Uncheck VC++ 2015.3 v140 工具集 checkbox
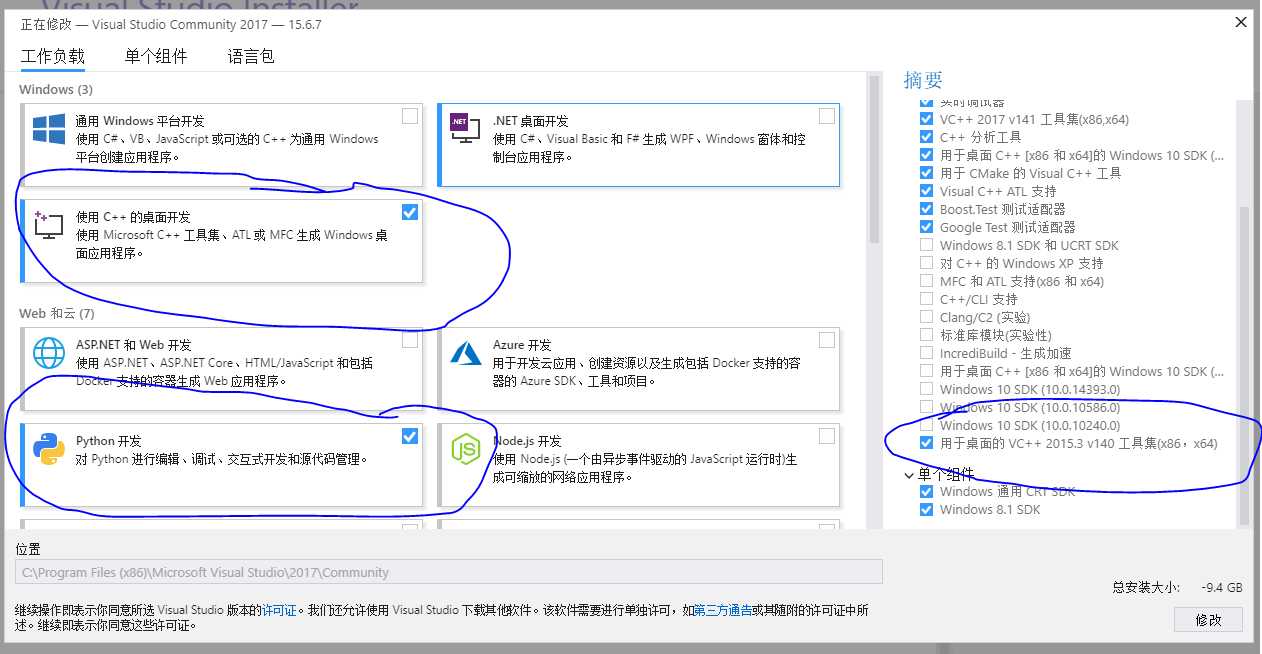1262x654 pixels. coord(926,443)
